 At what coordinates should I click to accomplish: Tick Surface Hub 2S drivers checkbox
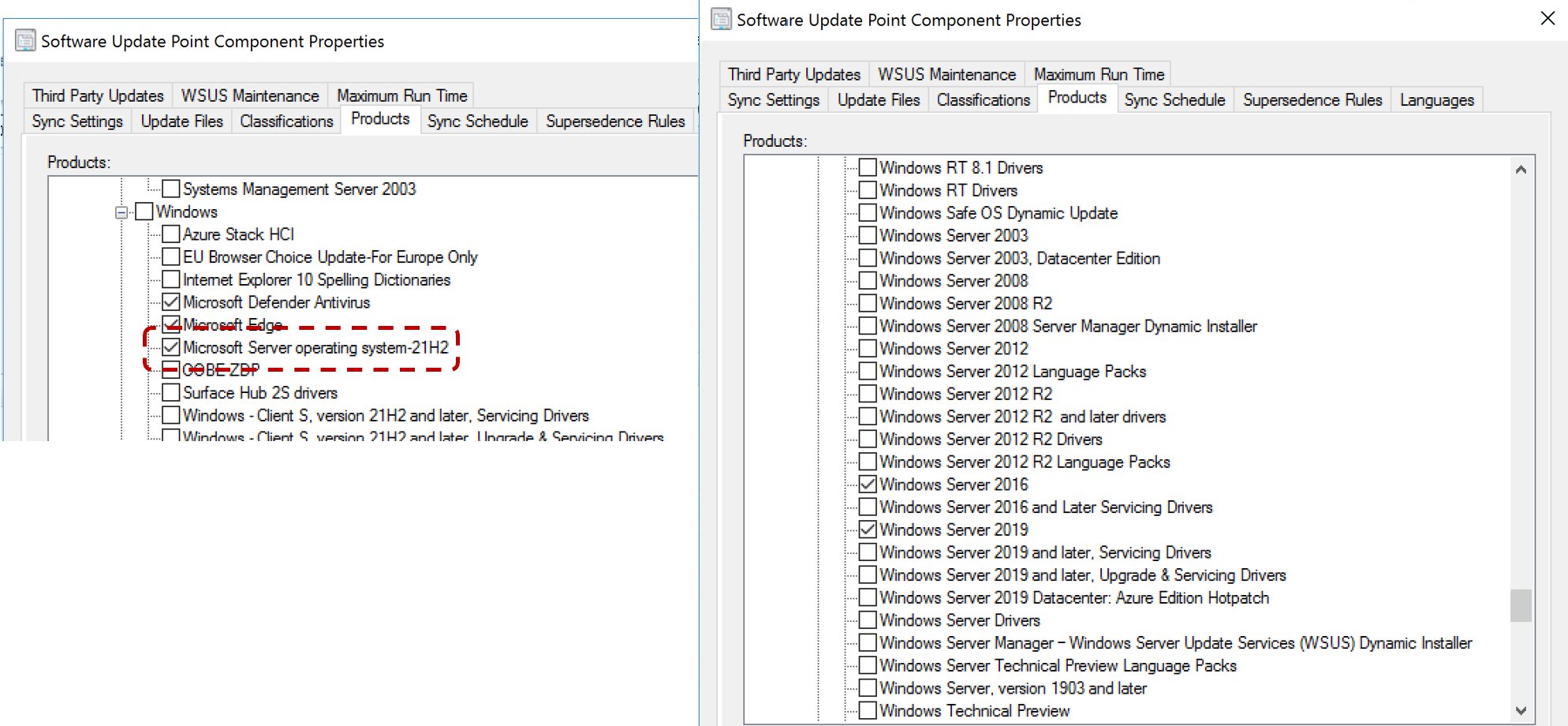pyautogui.click(x=170, y=393)
